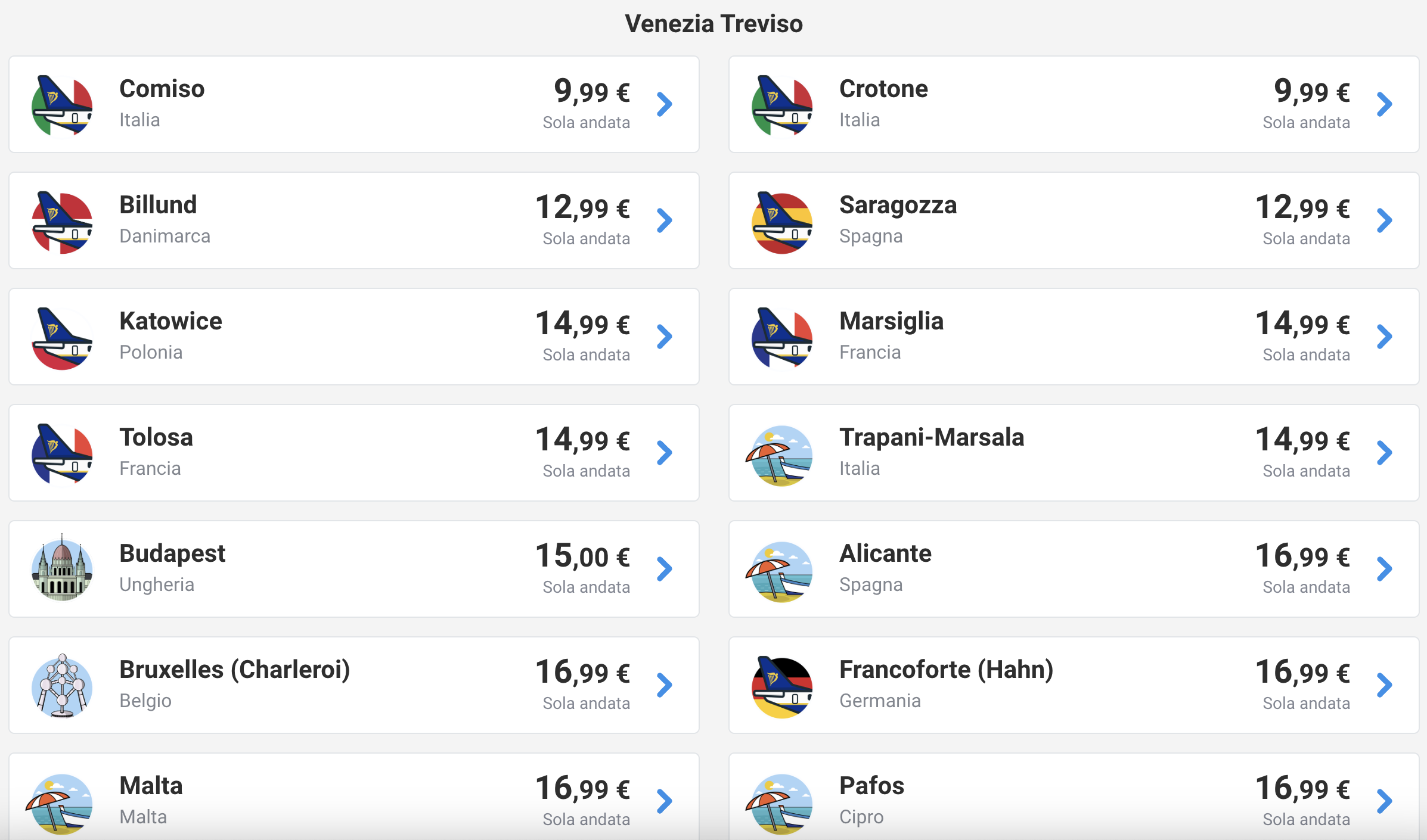Screen dimensions: 1427x840
Task: Click the Venezia Treviso heading
Action: coord(714,24)
